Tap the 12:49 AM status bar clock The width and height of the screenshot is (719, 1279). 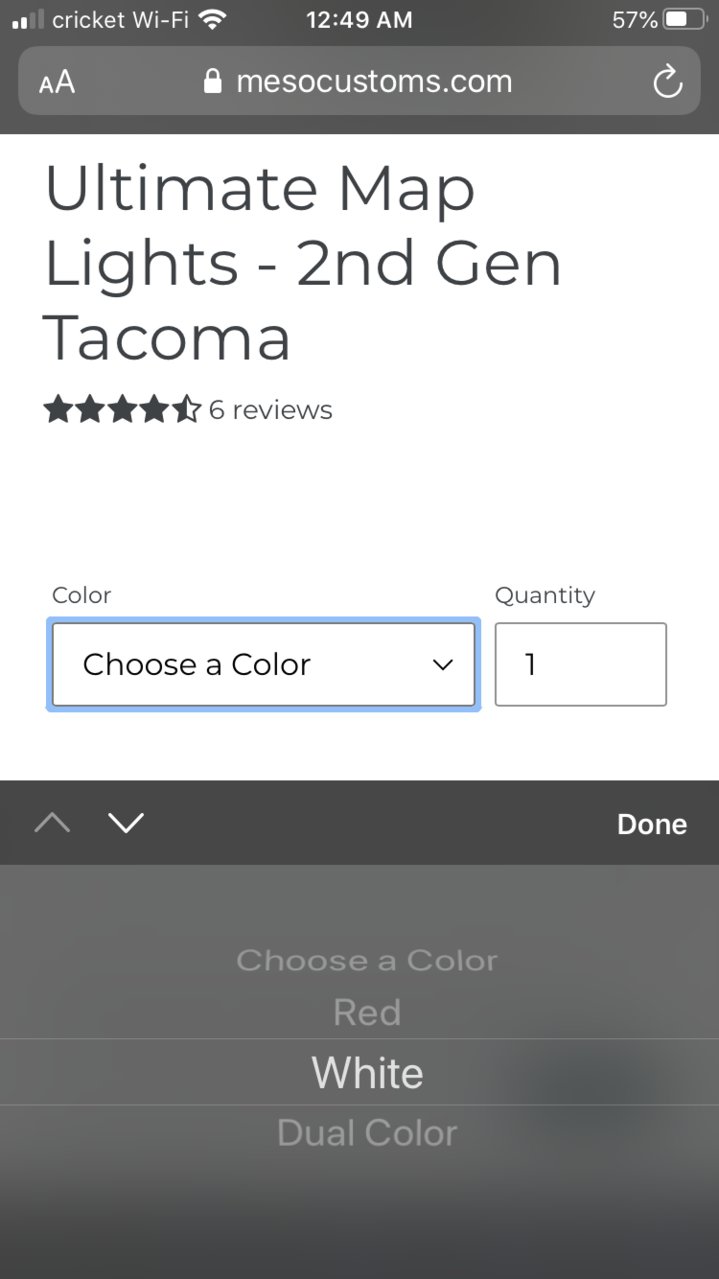[359, 19]
